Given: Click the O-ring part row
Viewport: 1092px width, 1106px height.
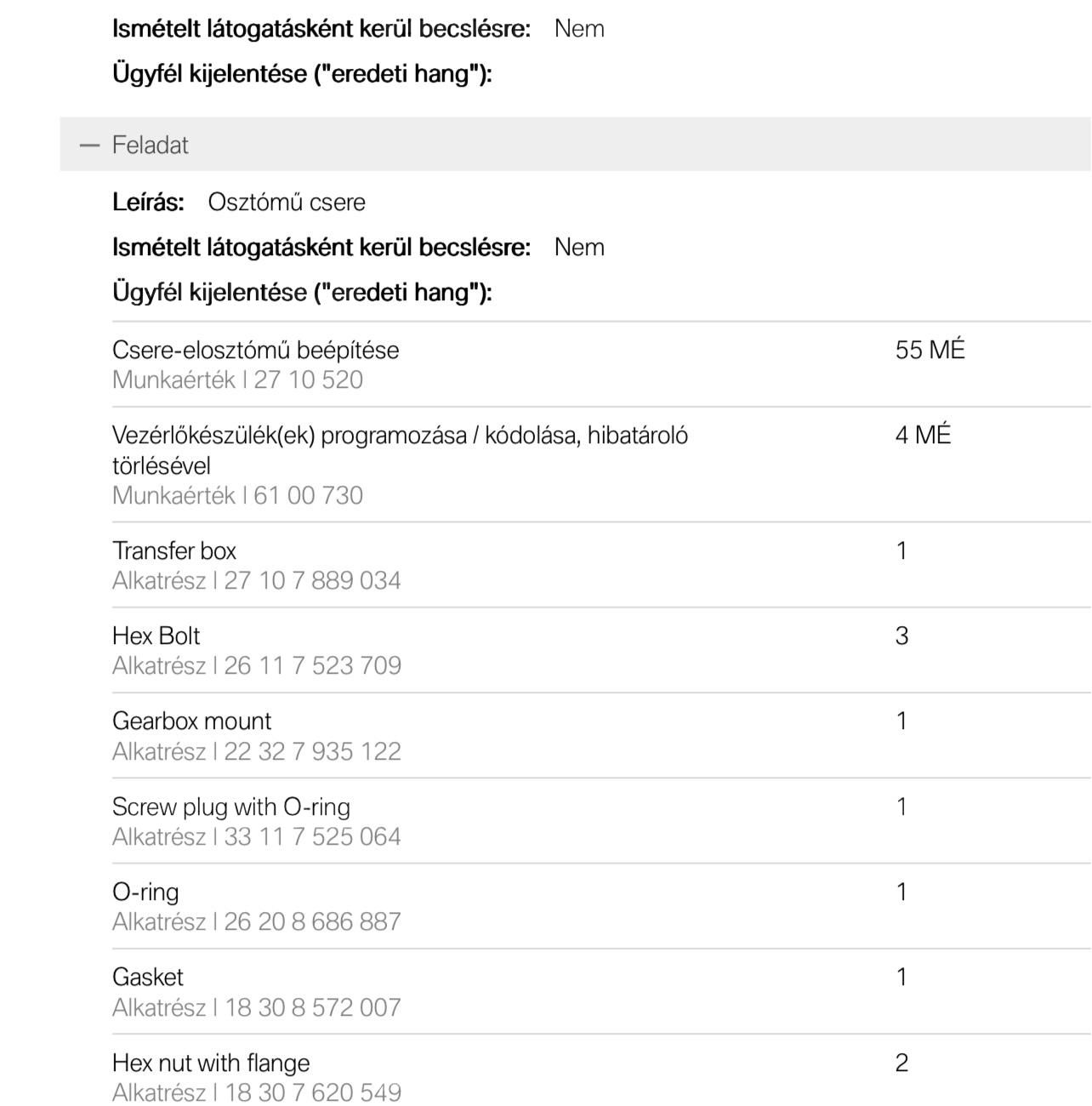Looking at the screenshot, I should point(601,906).
